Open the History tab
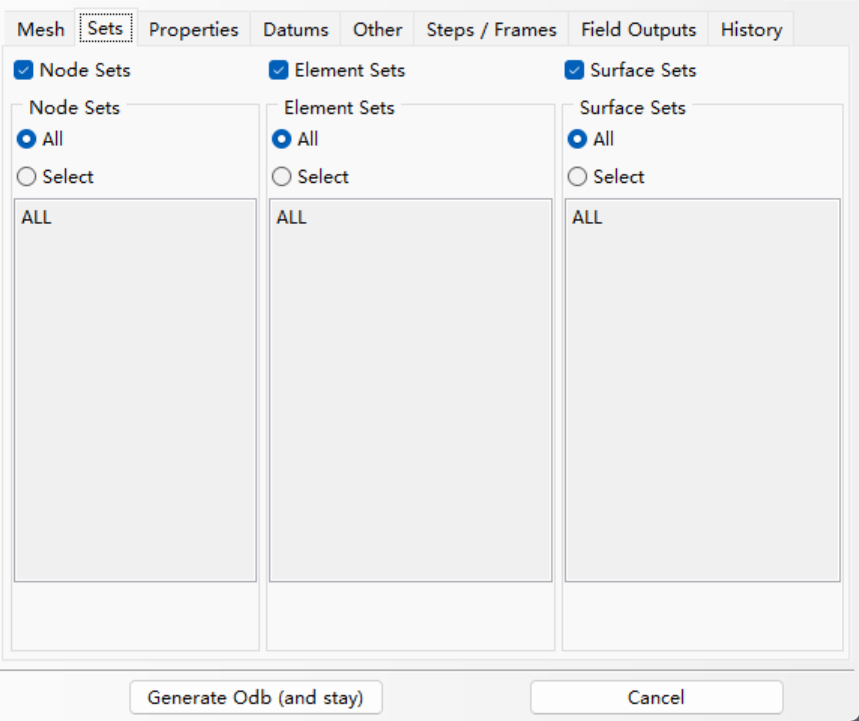 (x=751, y=30)
